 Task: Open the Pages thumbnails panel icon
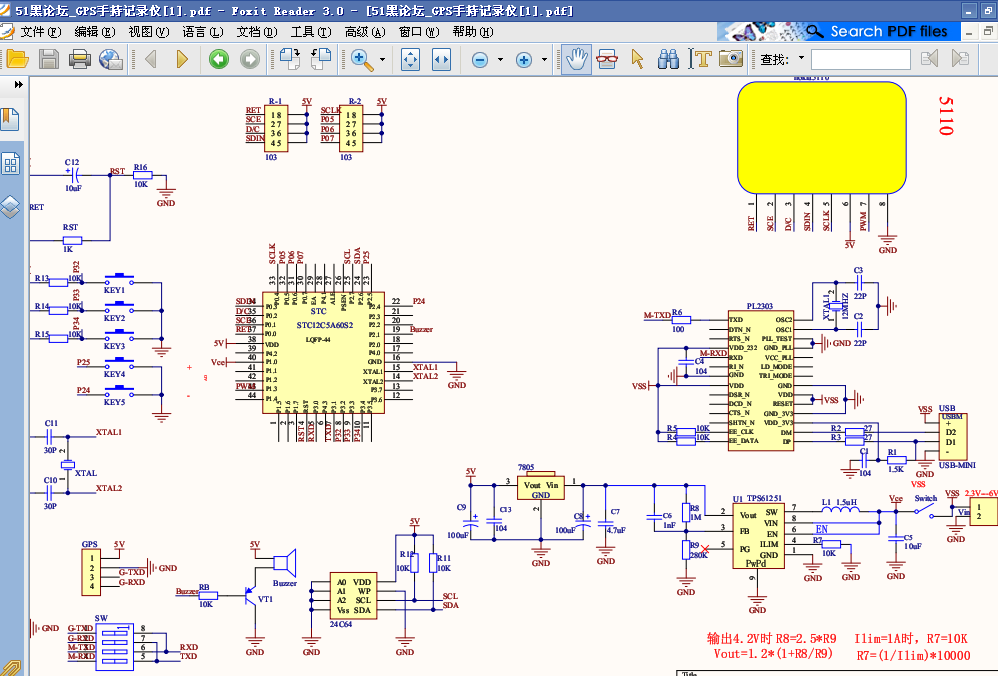[x=10, y=164]
